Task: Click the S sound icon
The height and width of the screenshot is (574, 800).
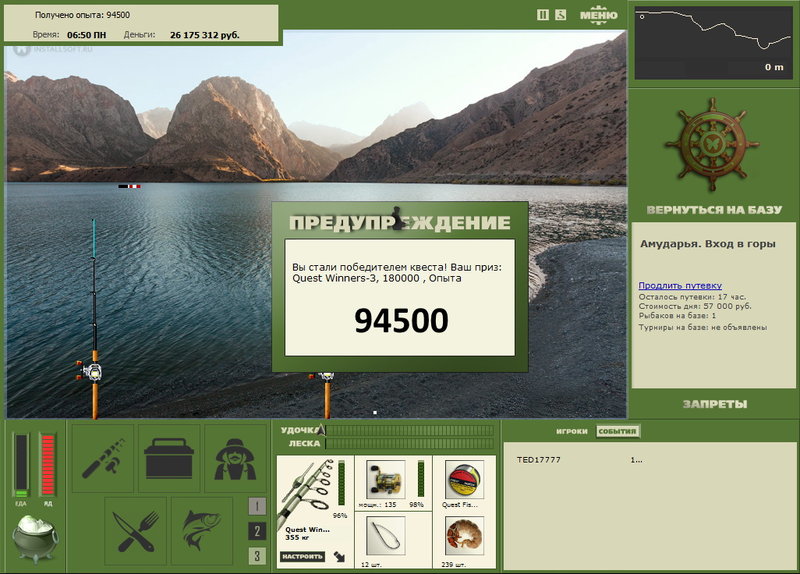Action: tap(561, 15)
